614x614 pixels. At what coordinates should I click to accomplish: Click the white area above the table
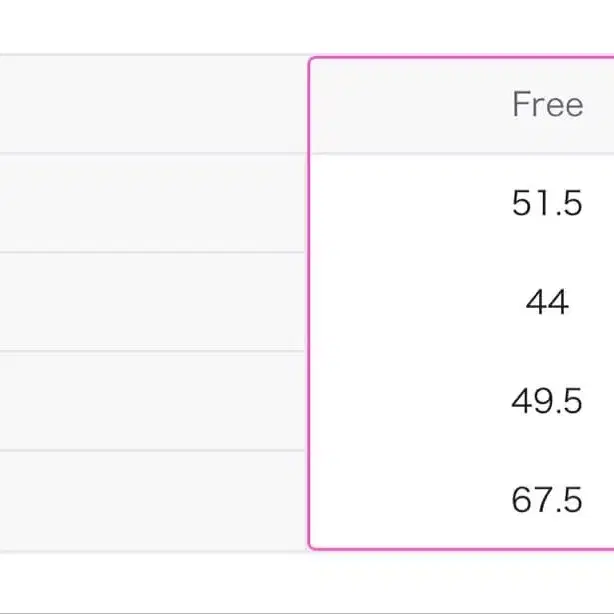(x=300, y=25)
